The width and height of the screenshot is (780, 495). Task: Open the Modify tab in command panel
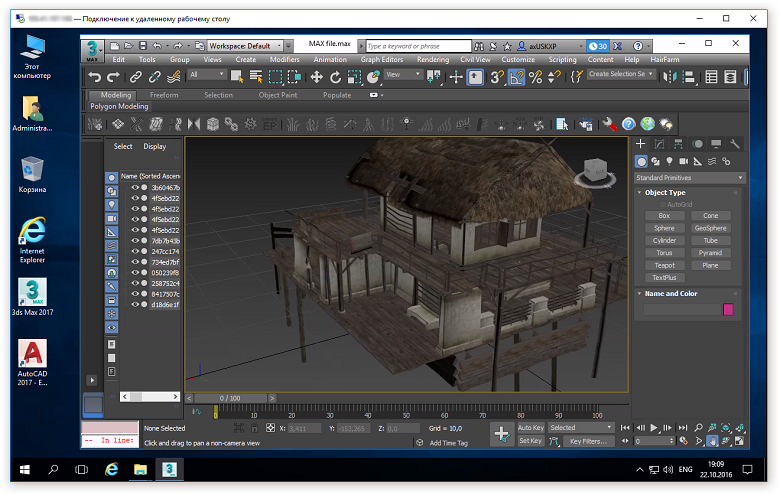660,144
